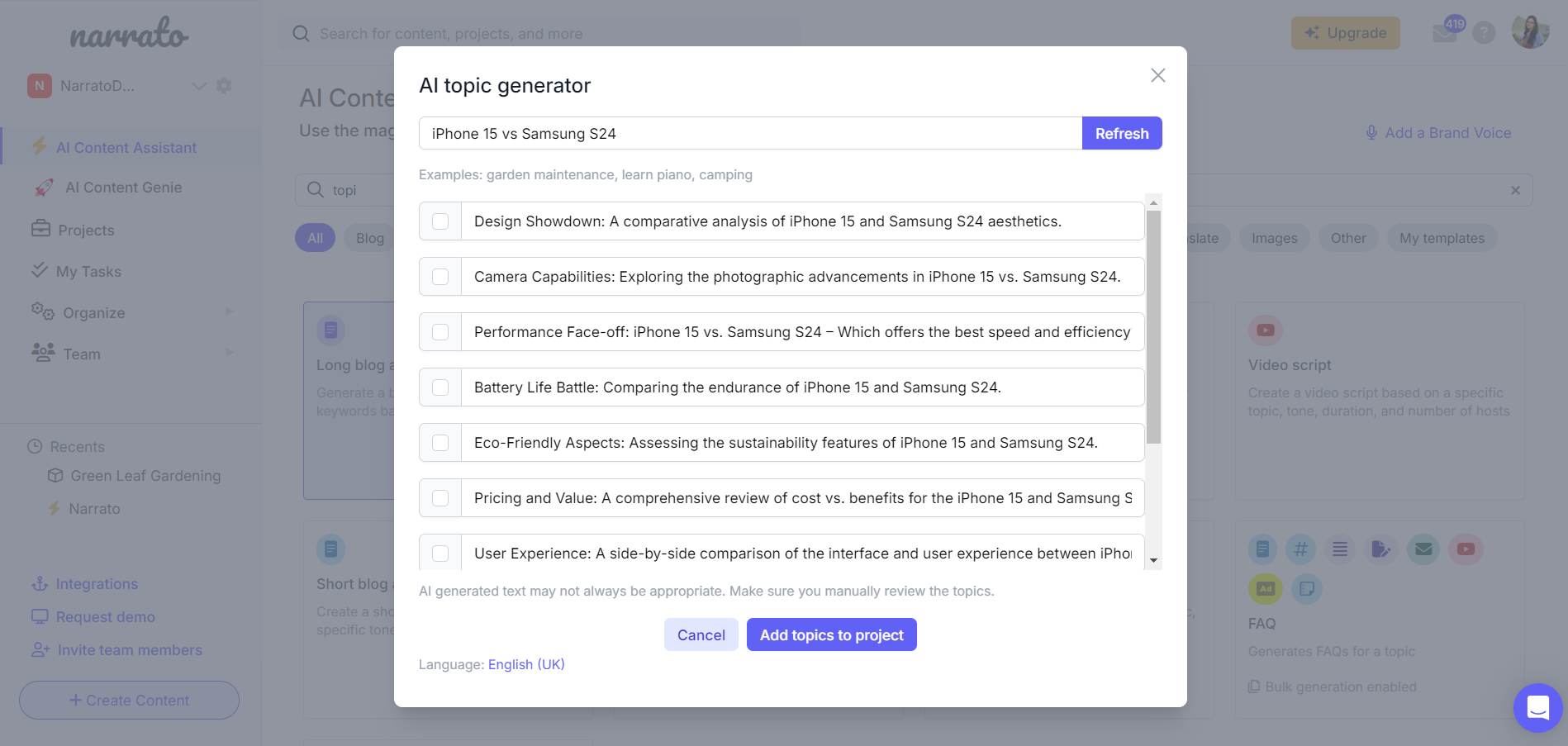Click the envelope icon on FAQ card
This screenshot has height=746, width=1568.
point(1423,549)
